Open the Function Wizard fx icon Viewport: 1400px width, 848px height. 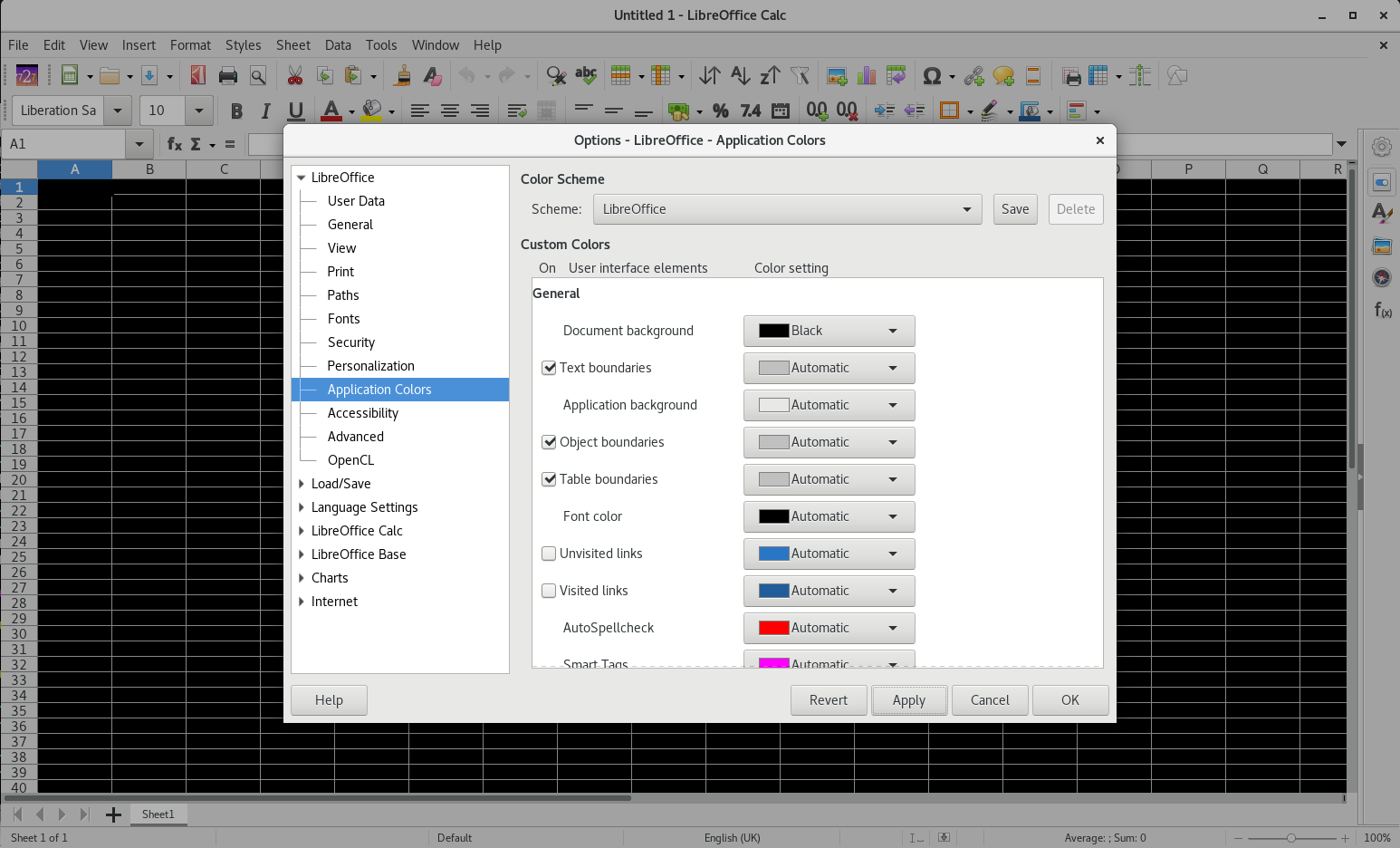tap(175, 143)
